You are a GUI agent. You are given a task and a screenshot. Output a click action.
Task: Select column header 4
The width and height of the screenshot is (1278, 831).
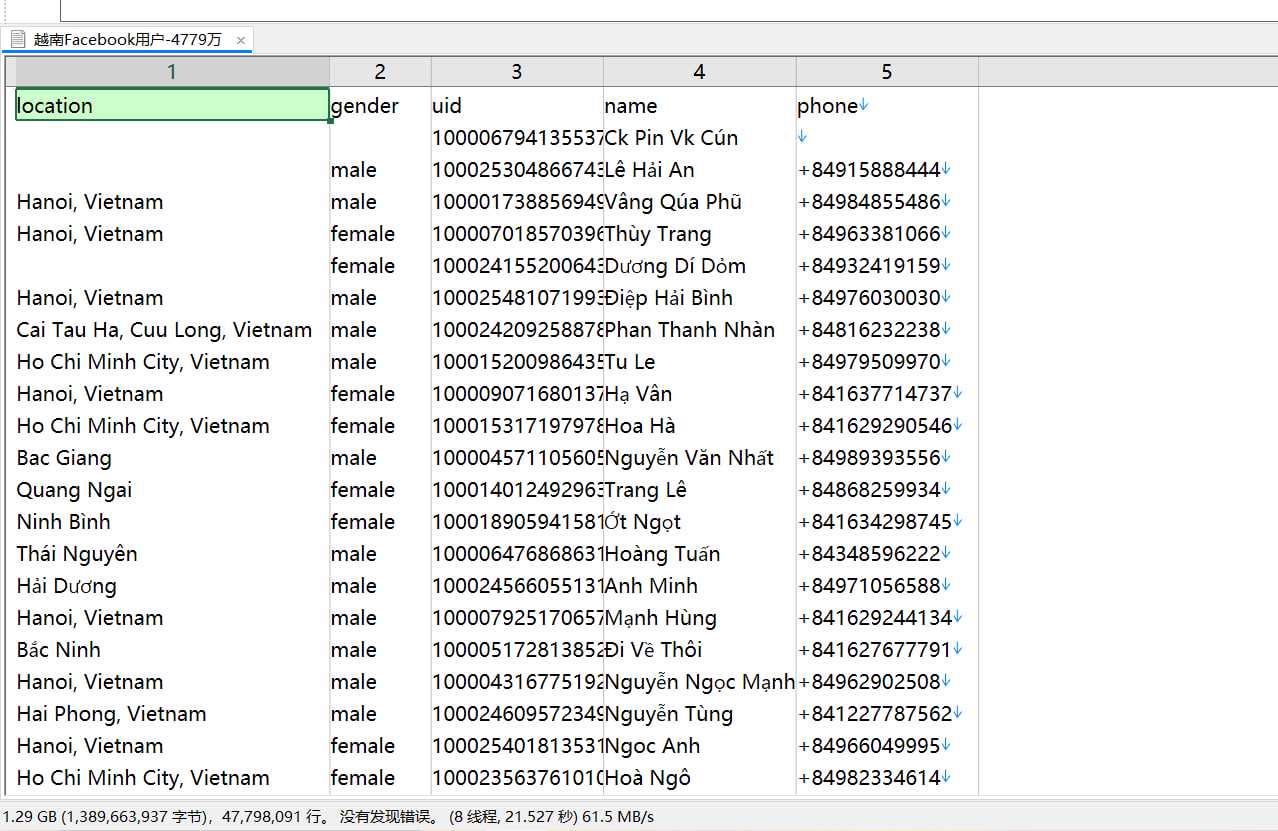699,72
